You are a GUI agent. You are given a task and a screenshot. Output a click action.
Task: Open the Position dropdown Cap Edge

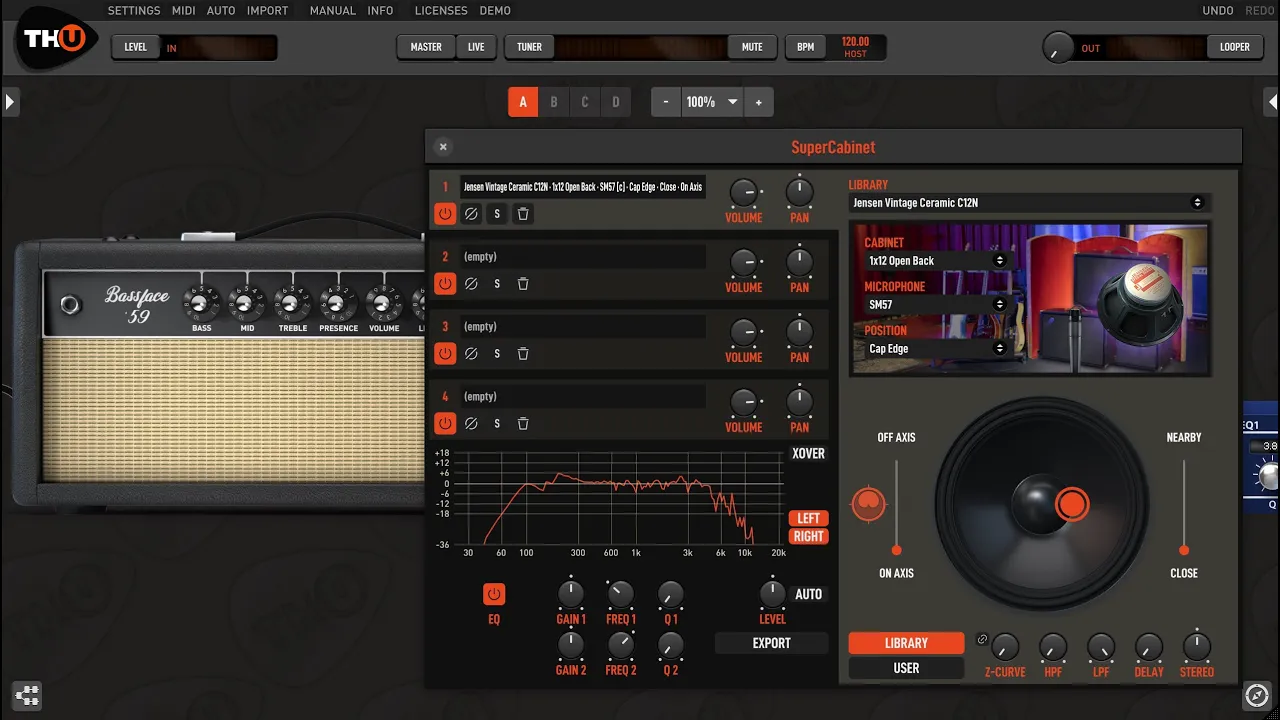pos(936,348)
